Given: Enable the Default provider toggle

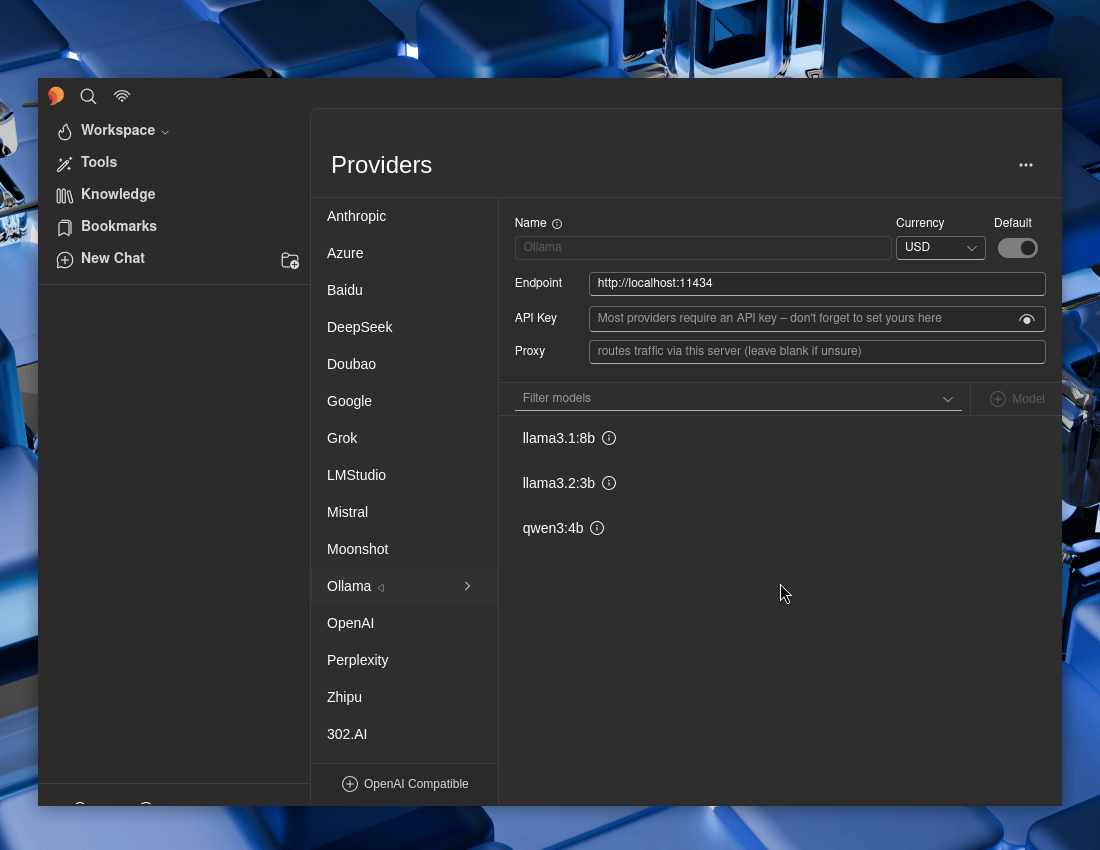Looking at the screenshot, I should (1018, 247).
